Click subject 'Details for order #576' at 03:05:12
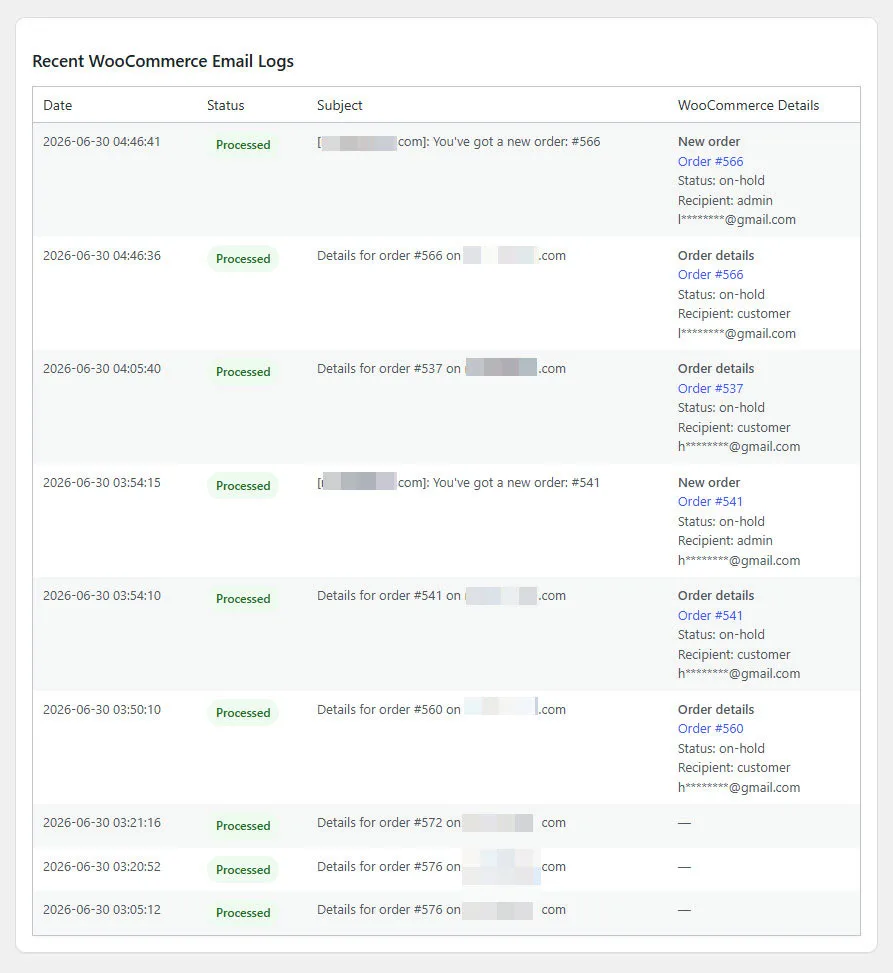Screen dimensions: 893x973 click(380, 910)
